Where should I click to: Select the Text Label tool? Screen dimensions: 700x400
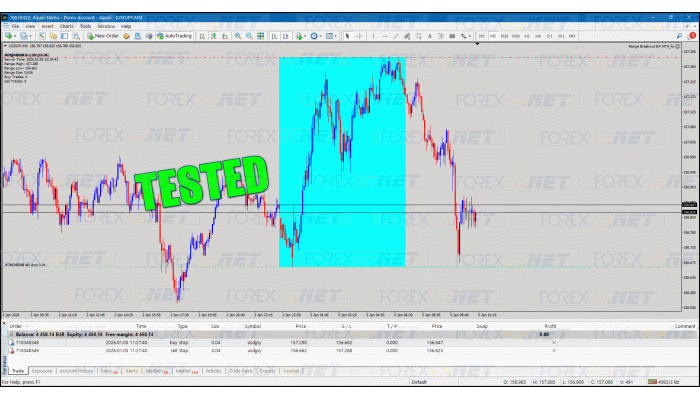click(x=441, y=36)
